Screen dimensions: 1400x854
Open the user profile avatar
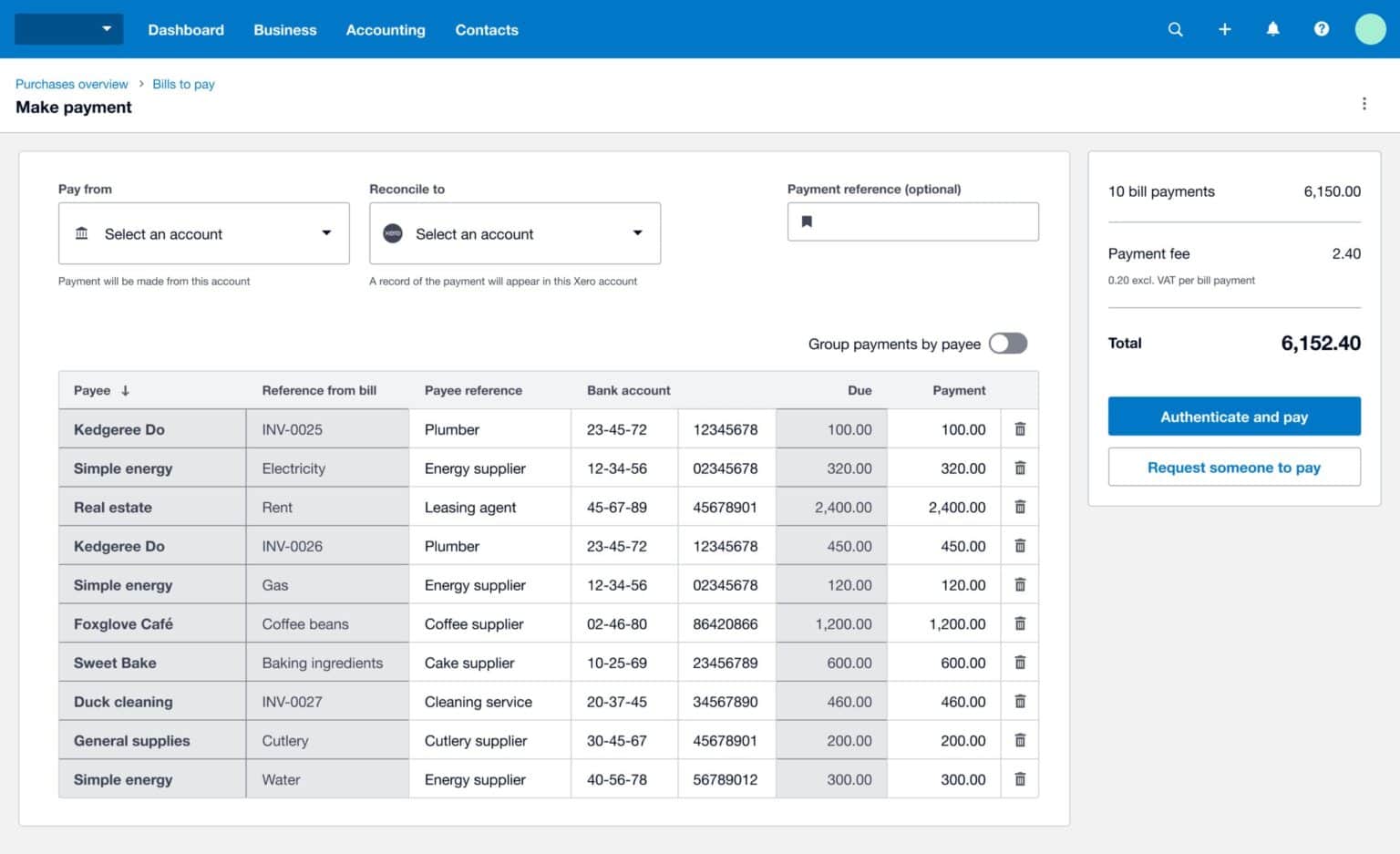click(1370, 29)
